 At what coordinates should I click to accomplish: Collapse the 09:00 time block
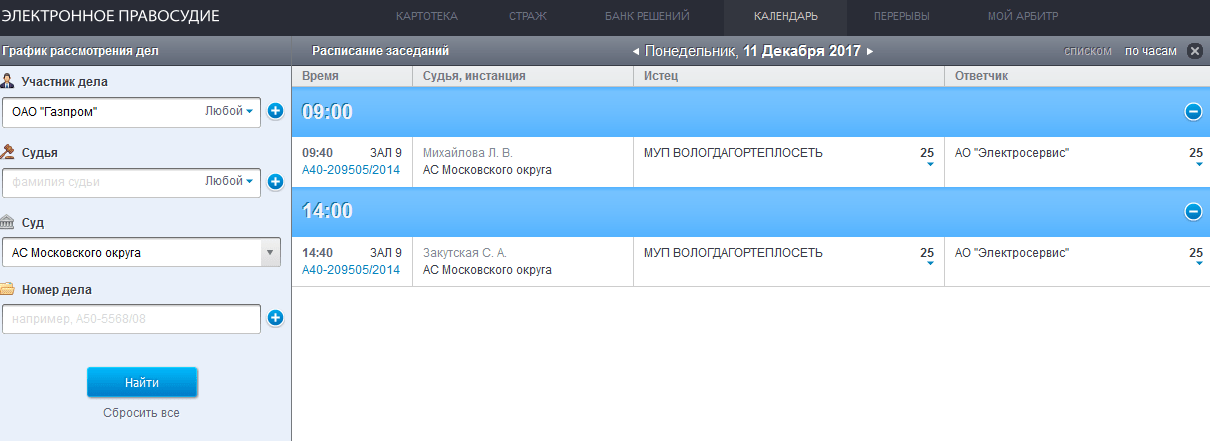click(1193, 112)
